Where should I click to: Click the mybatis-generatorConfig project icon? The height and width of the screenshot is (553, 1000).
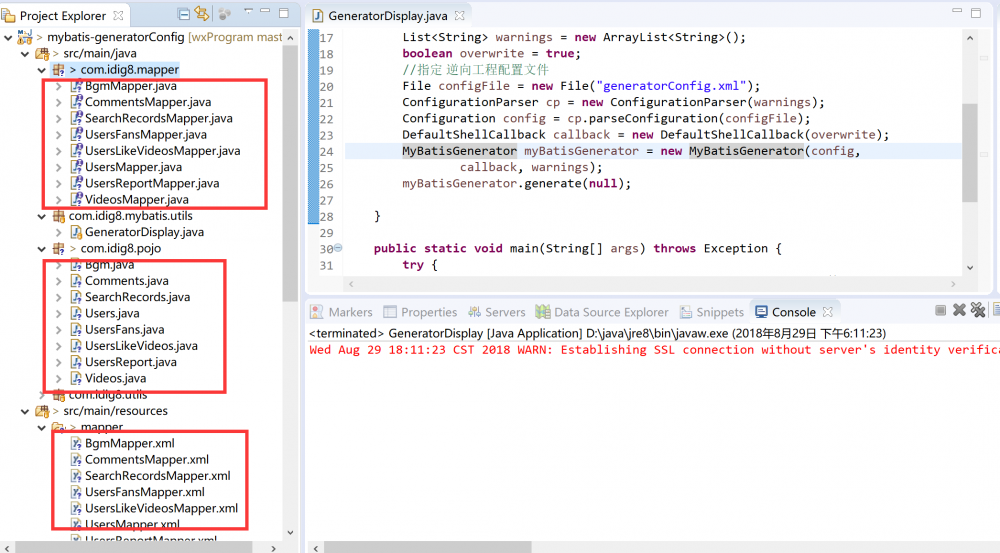[25, 37]
